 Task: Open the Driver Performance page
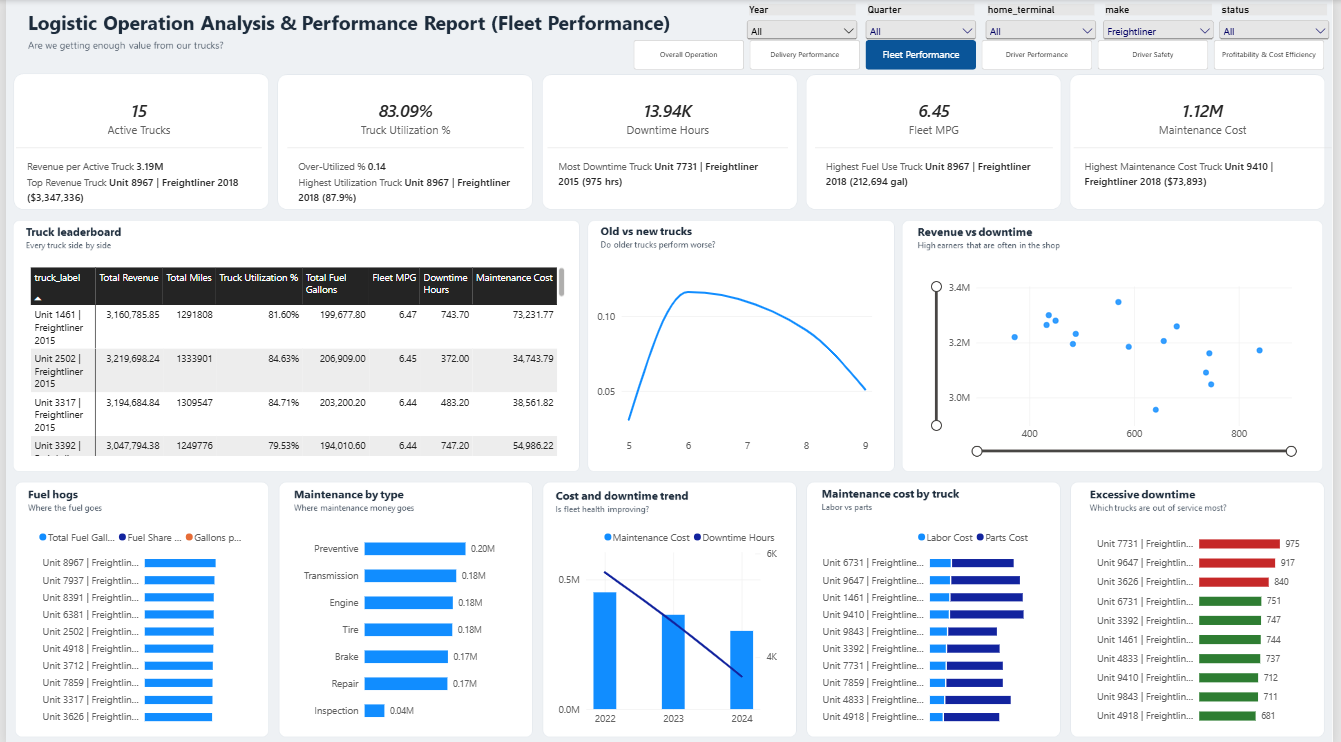[x=1036, y=55]
